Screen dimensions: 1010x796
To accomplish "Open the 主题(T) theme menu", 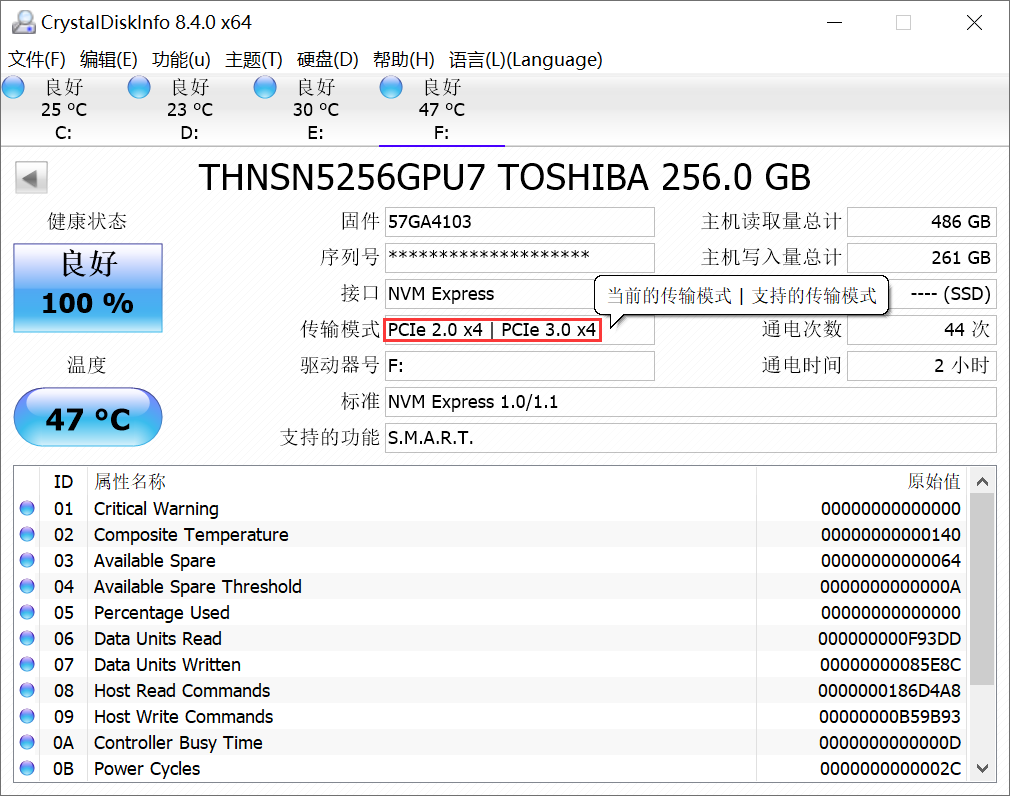I will (x=254, y=60).
